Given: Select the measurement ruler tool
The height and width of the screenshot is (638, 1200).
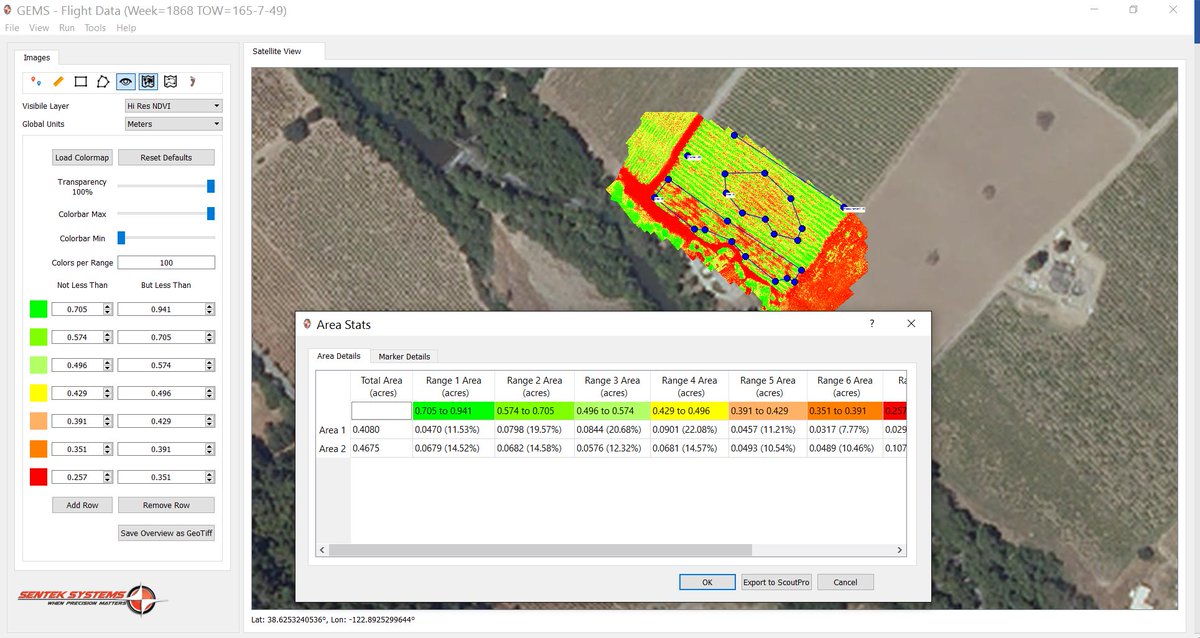Looking at the screenshot, I should click(58, 82).
